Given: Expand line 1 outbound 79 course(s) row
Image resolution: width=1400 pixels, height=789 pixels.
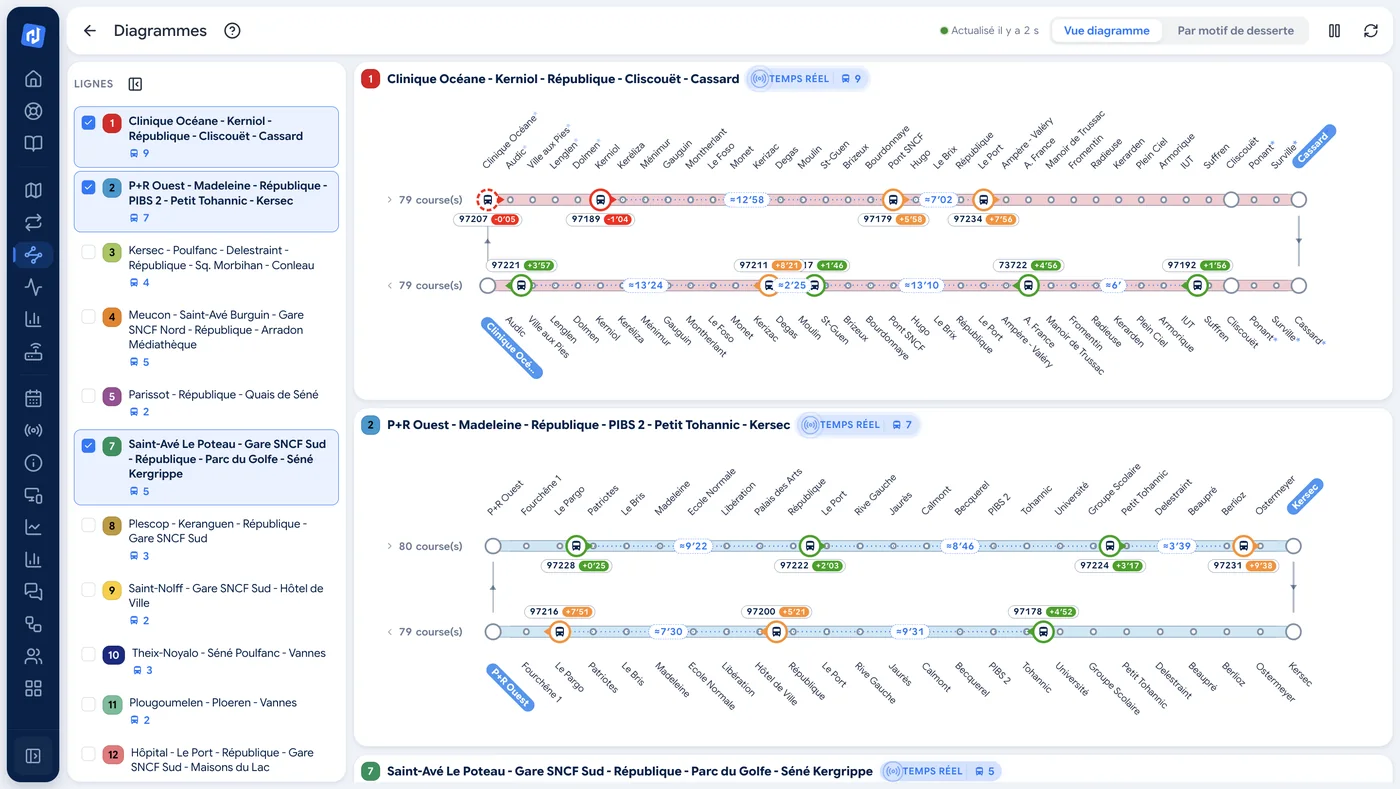Looking at the screenshot, I should point(424,200).
